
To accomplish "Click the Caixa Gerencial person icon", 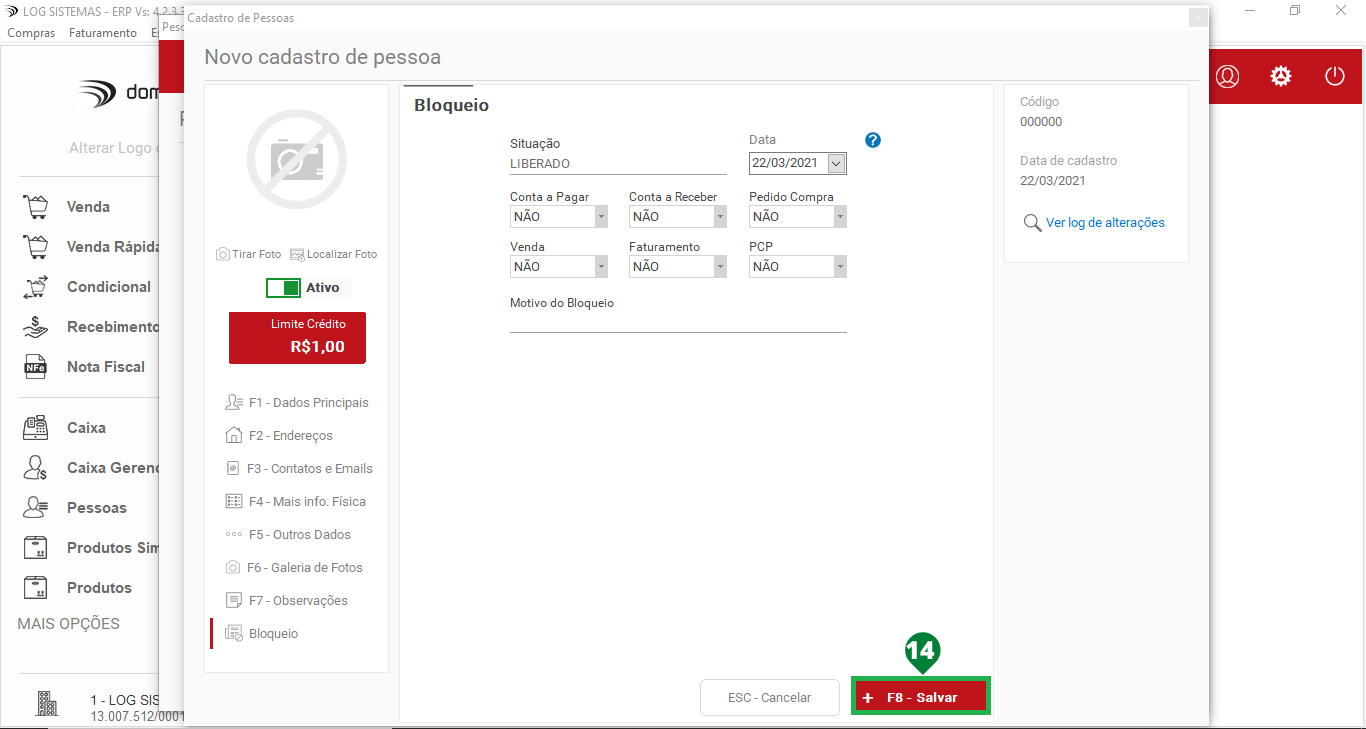I will tap(36, 468).
